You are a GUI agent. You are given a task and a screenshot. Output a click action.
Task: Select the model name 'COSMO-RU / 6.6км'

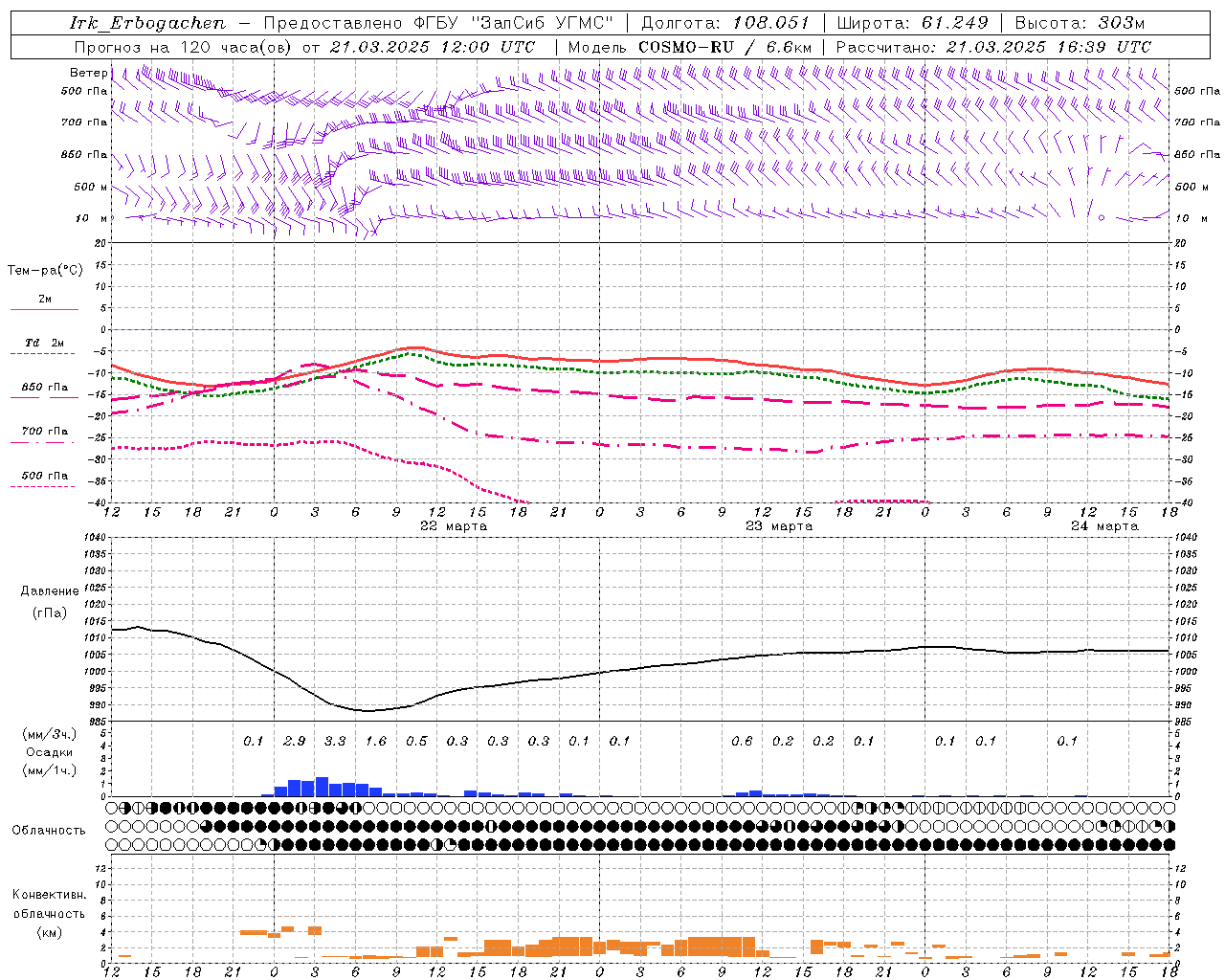pos(724,47)
